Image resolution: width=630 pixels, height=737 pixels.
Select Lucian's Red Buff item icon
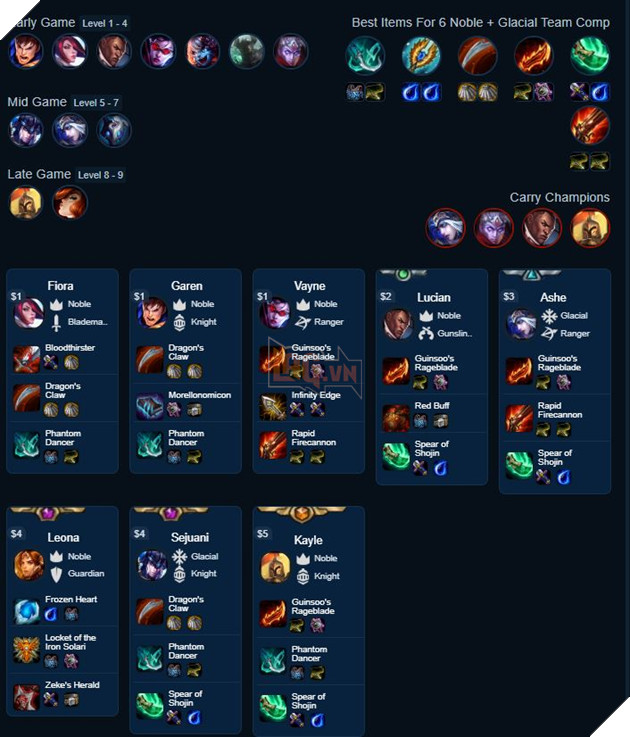[x=396, y=418]
